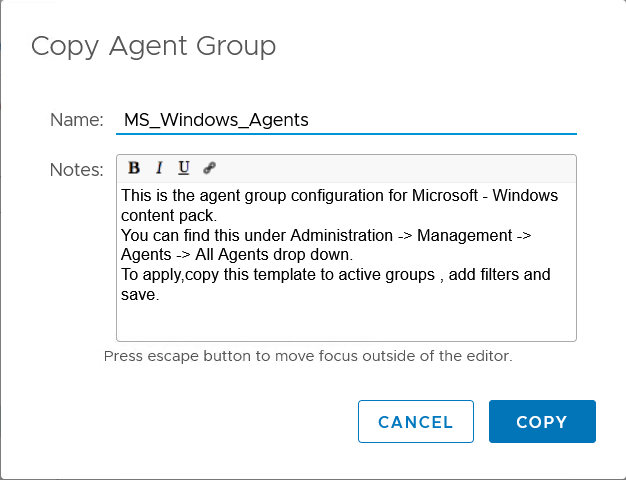Click the empty area below notes text
The image size is (626, 480).
click(x=346, y=322)
